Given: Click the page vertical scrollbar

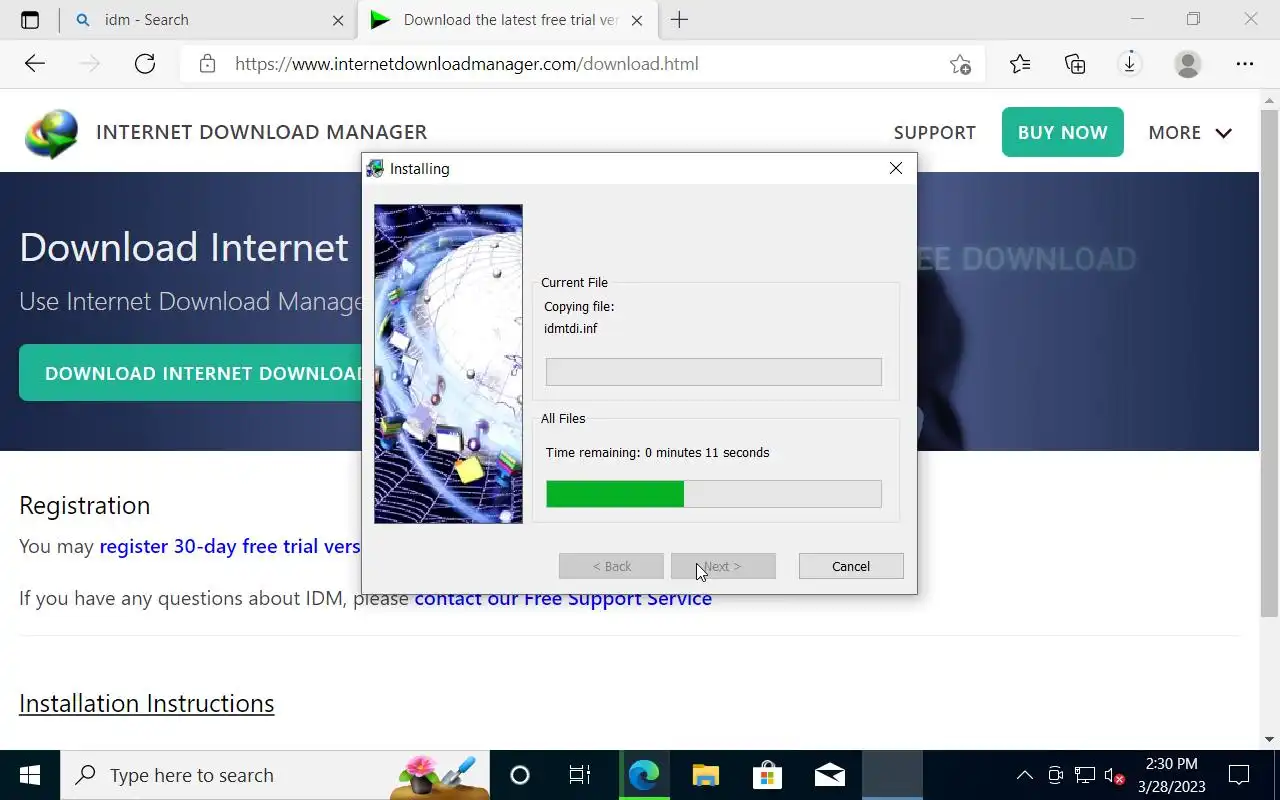Looking at the screenshot, I should (x=1270, y=365).
